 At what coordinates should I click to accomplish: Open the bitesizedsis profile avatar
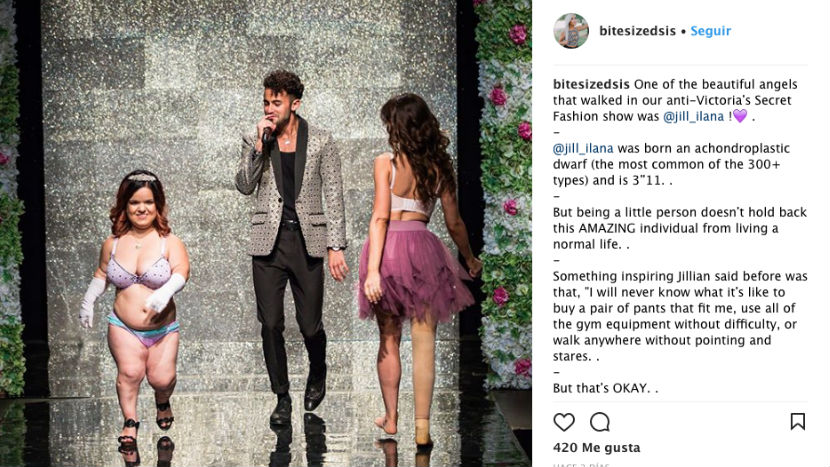(x=571, y=31)
